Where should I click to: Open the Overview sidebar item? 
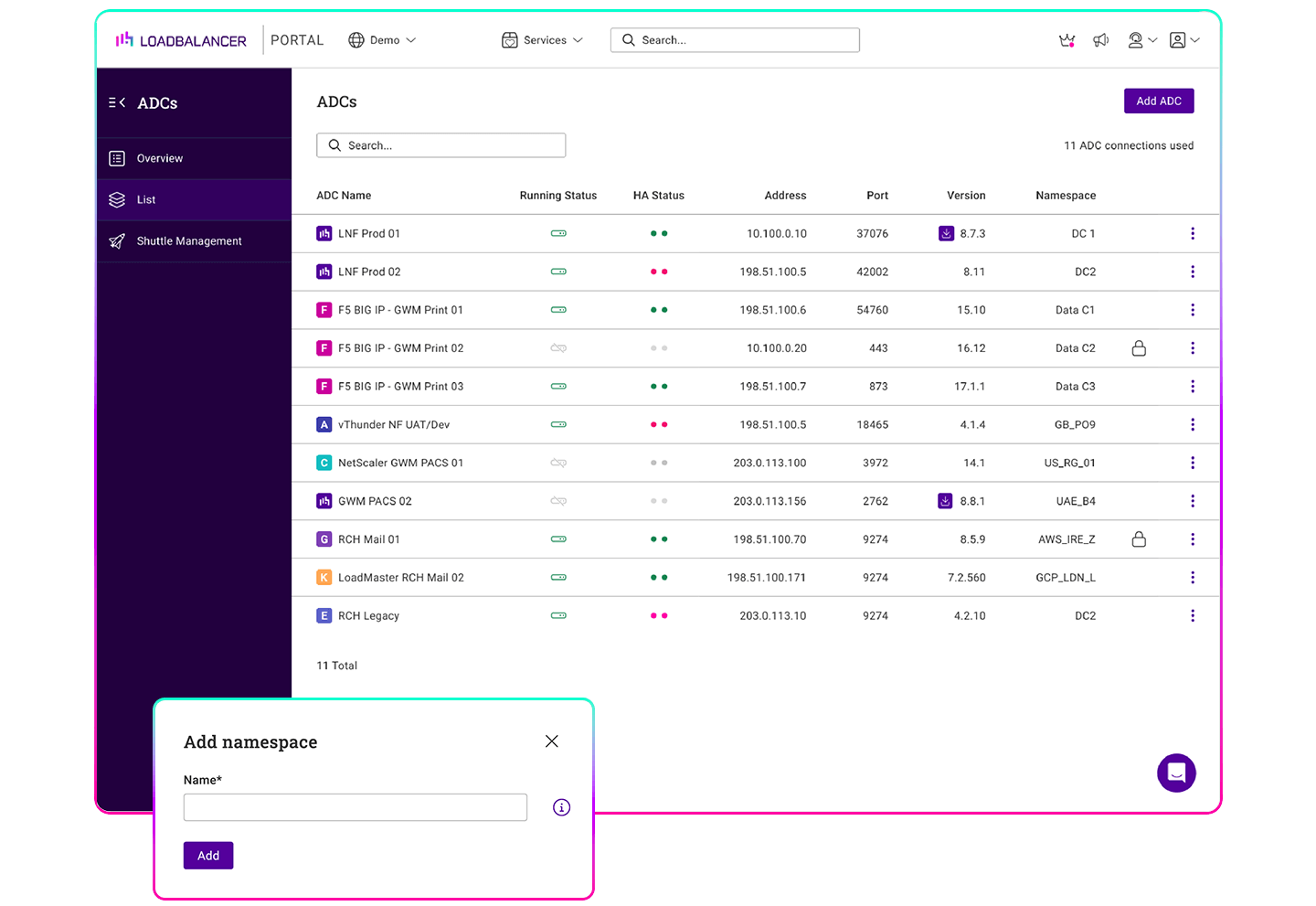tap(160, 158)
